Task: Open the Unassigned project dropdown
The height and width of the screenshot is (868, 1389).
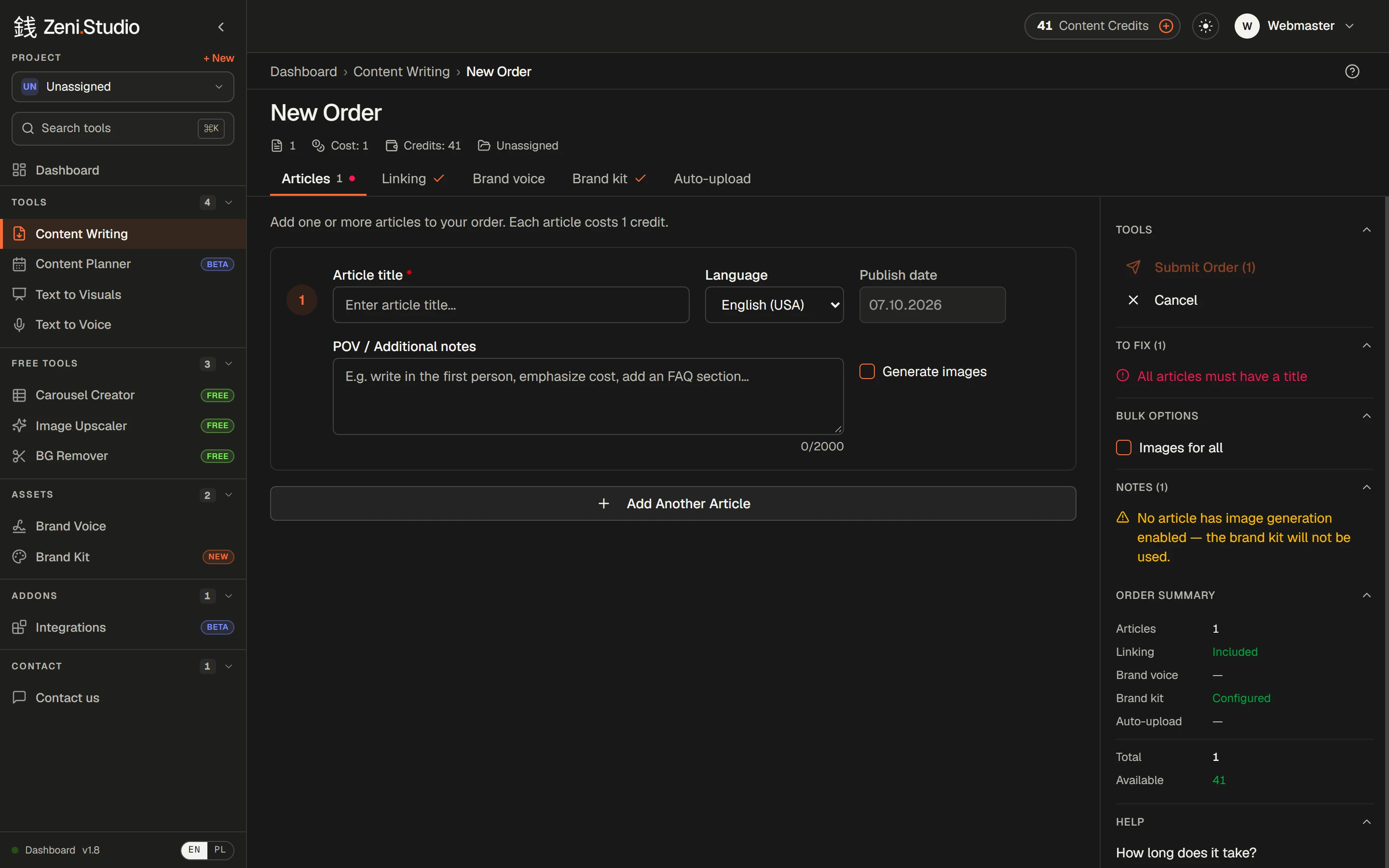Action: tap(123, 87)
